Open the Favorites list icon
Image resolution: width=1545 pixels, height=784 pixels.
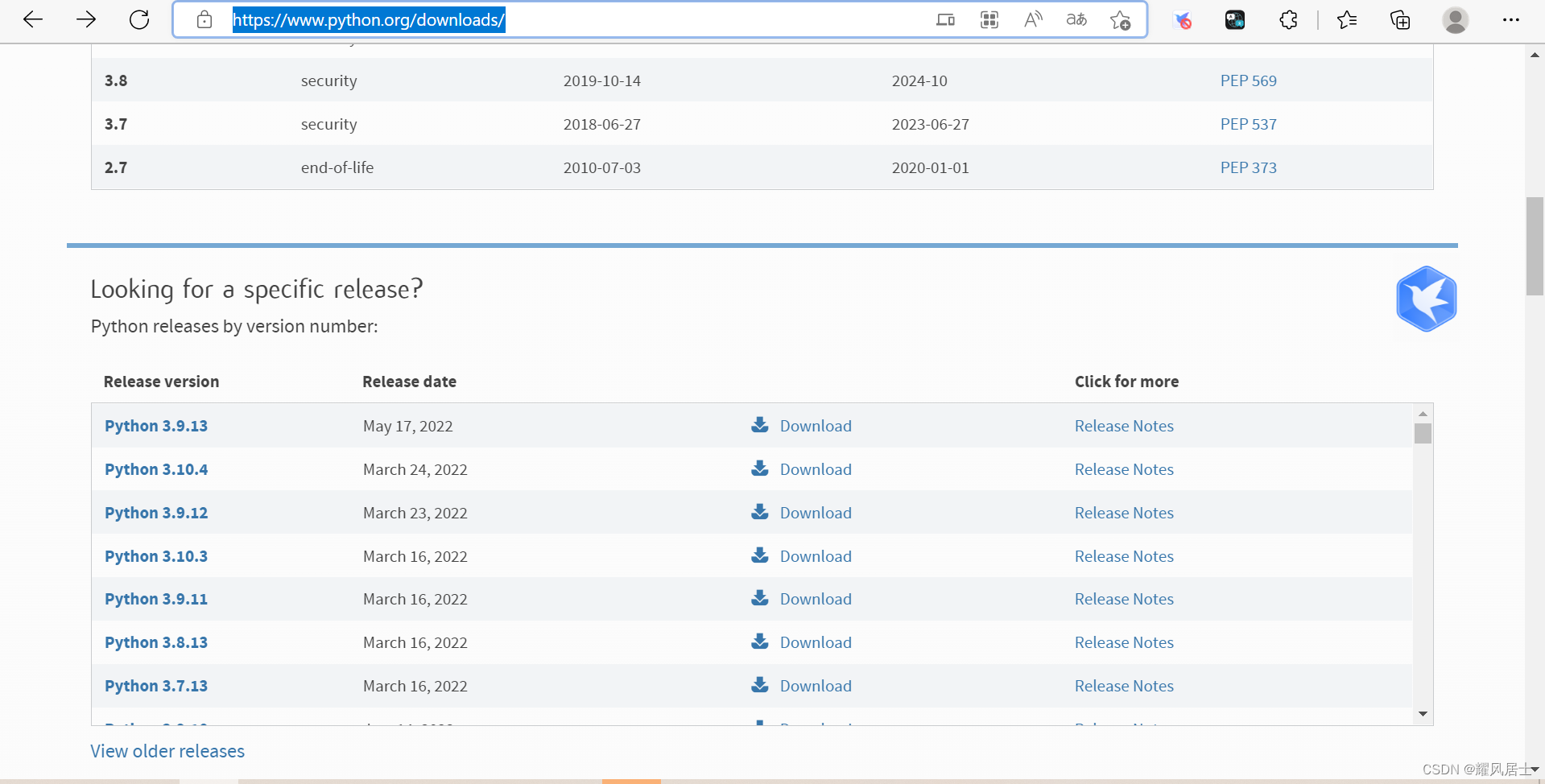(1347, 20)
